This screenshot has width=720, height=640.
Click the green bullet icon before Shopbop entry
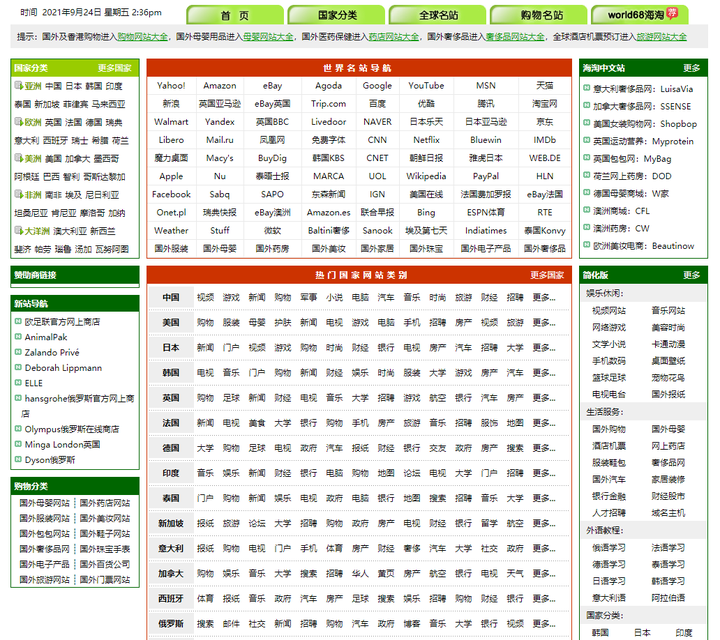click(x=586, y=123)
